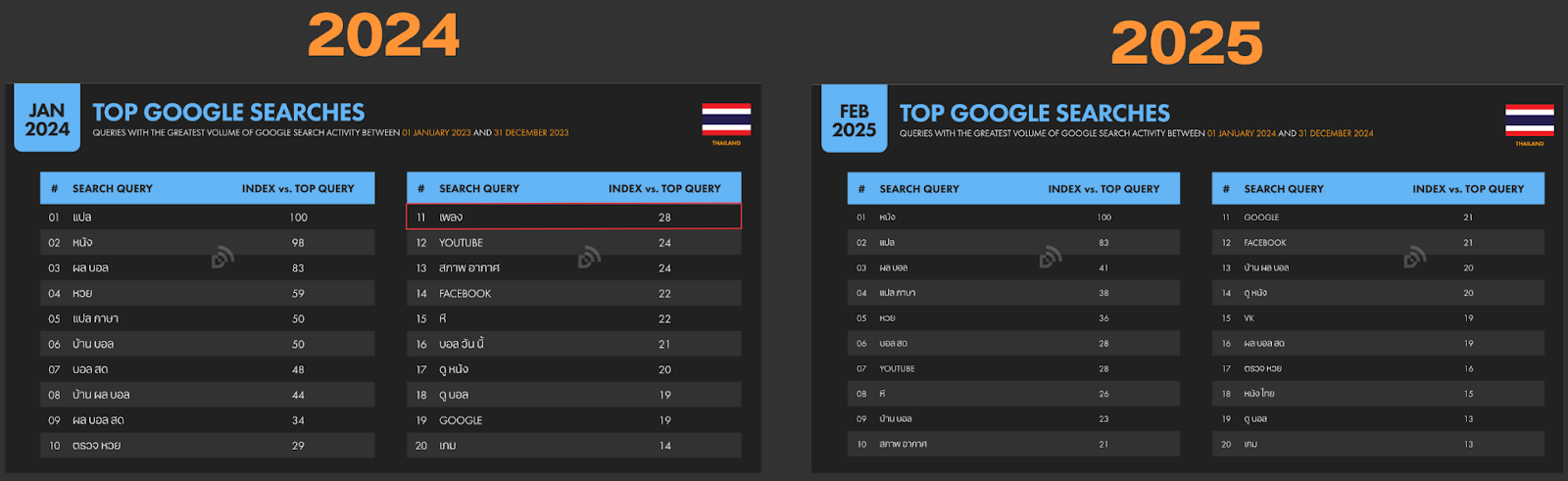
Task: Click INDEX vs. TOP QUERY header in 2025 right table
Action: coord(1468,189)
